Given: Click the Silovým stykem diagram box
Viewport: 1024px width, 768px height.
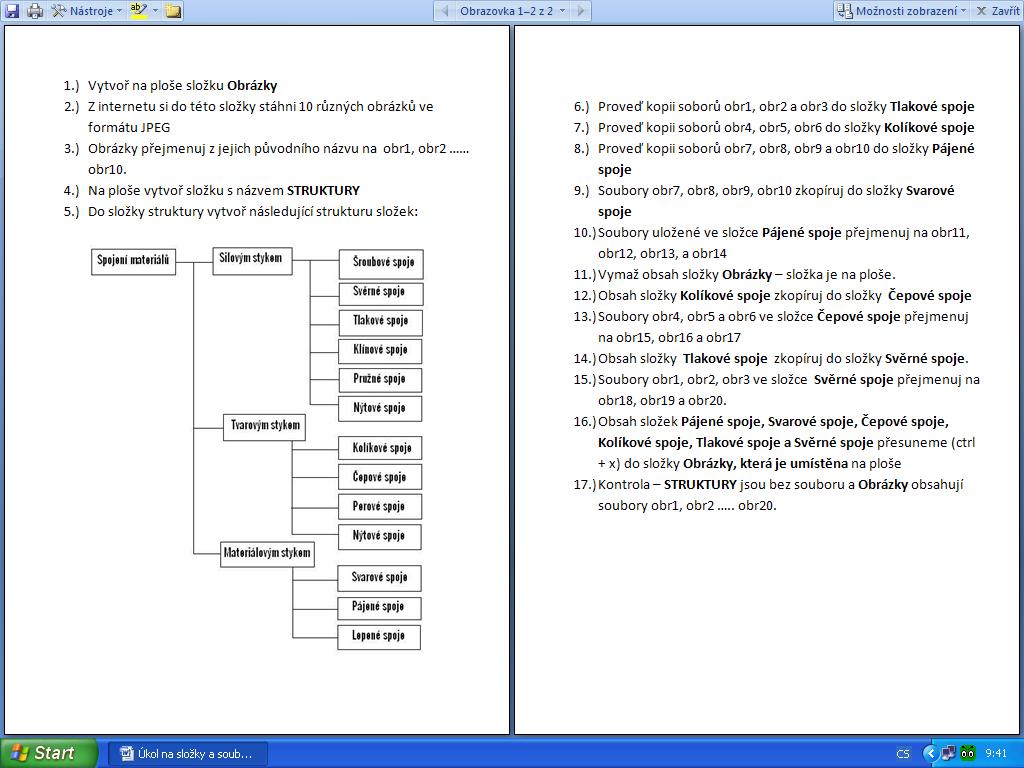Looking at the screenshot, I should tap(252, 260).
